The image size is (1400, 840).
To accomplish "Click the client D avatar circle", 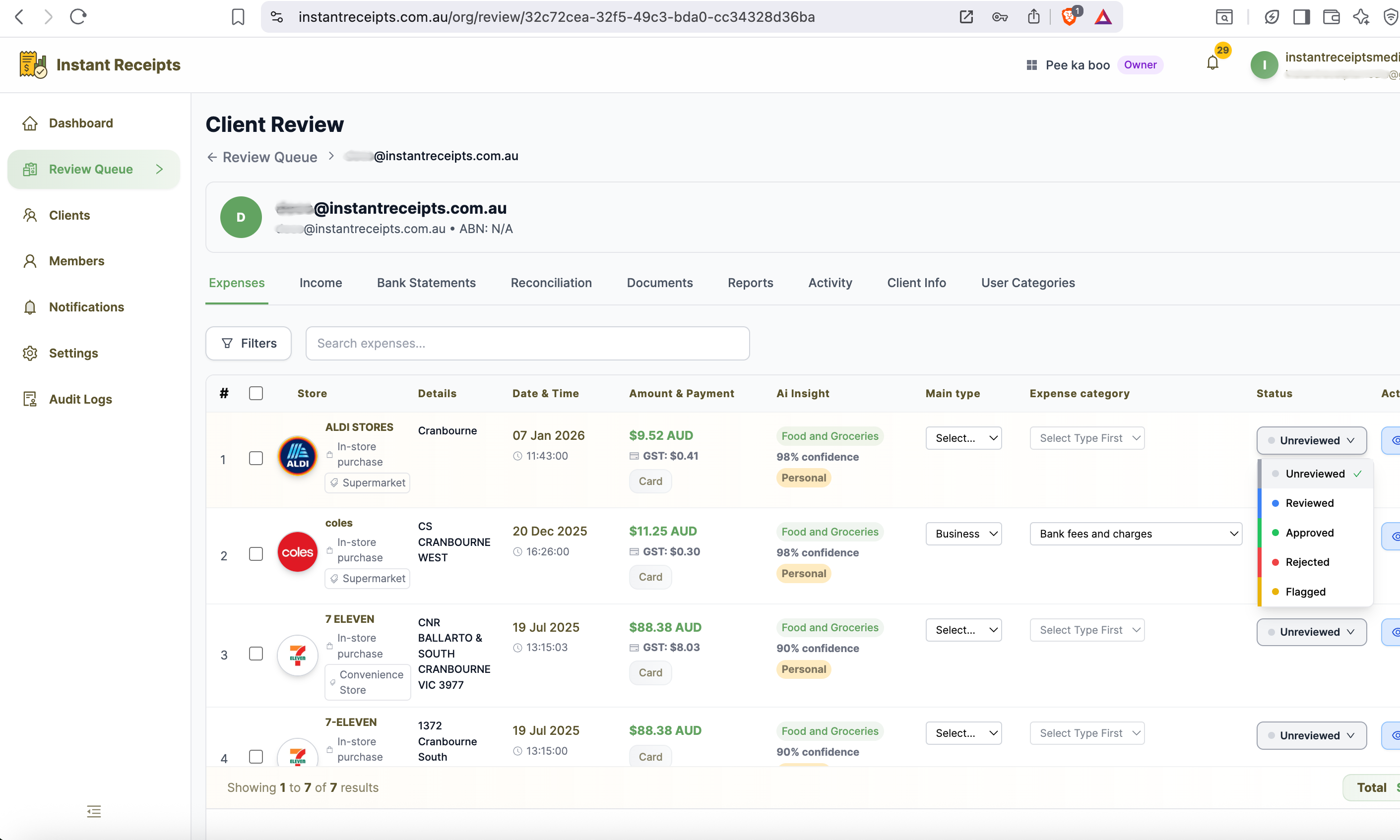I will (241, 217).
